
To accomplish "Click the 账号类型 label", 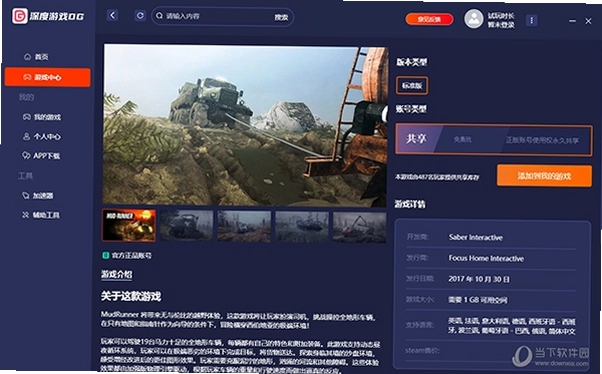I will click(x=411, y=109).
